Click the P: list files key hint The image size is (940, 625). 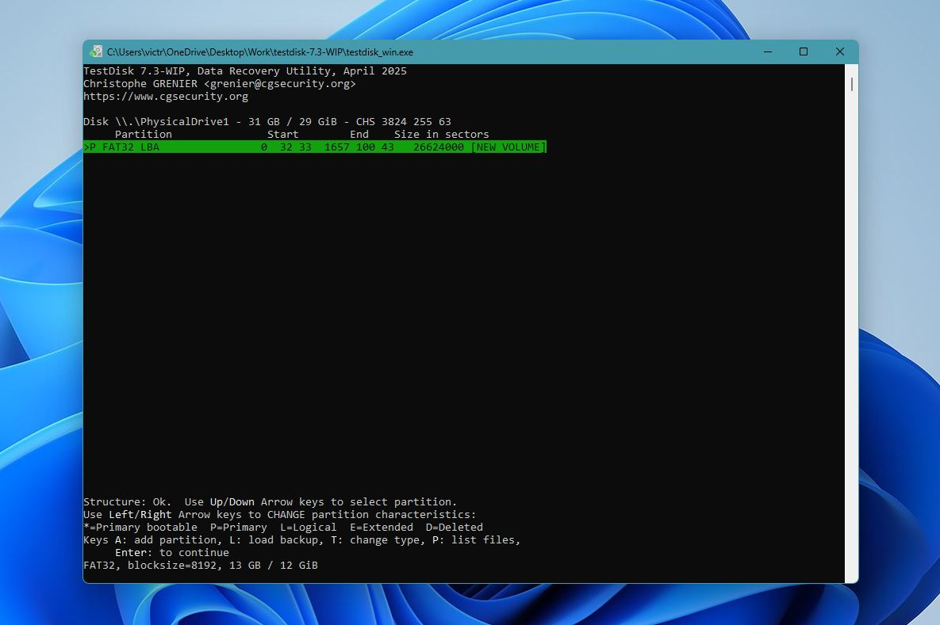pyautogui.click(x=476, y=539)
